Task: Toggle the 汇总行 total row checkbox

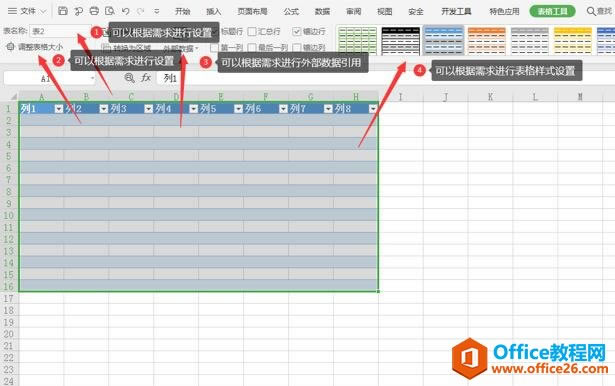Action: click(252, 31)
